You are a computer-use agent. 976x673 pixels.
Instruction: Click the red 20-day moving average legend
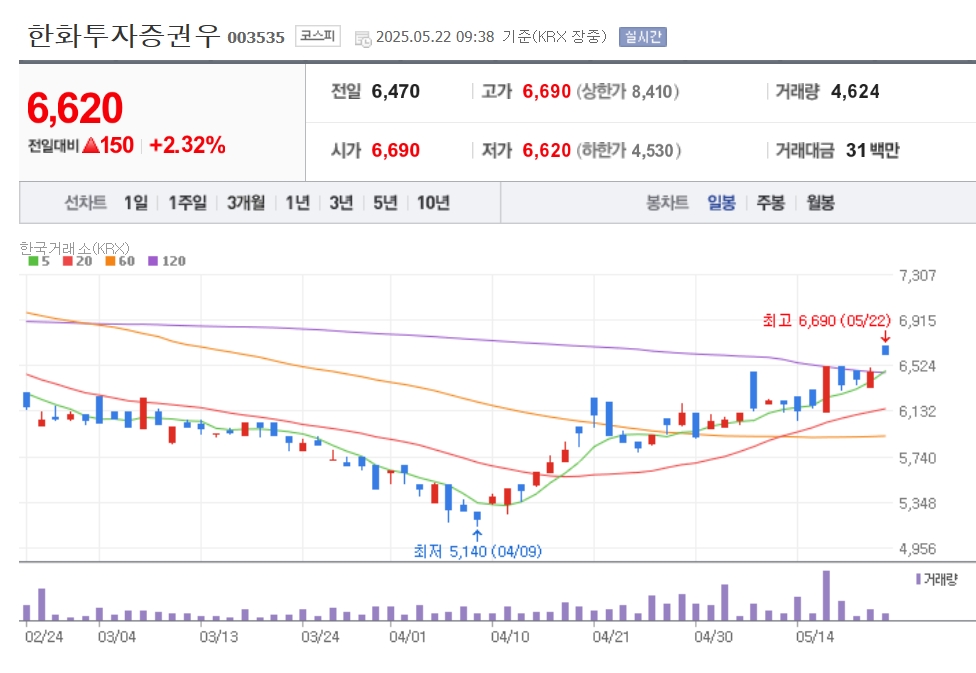[77, 261]
